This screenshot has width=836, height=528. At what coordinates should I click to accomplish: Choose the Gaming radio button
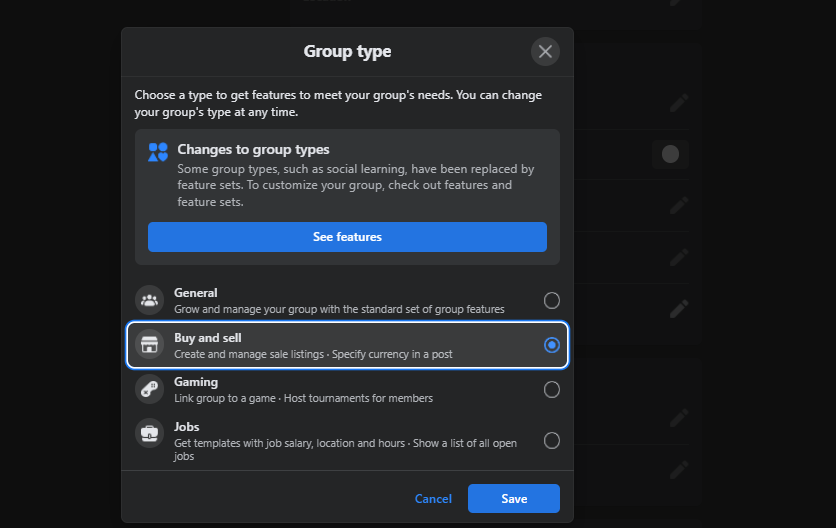[x=551, y=389]
